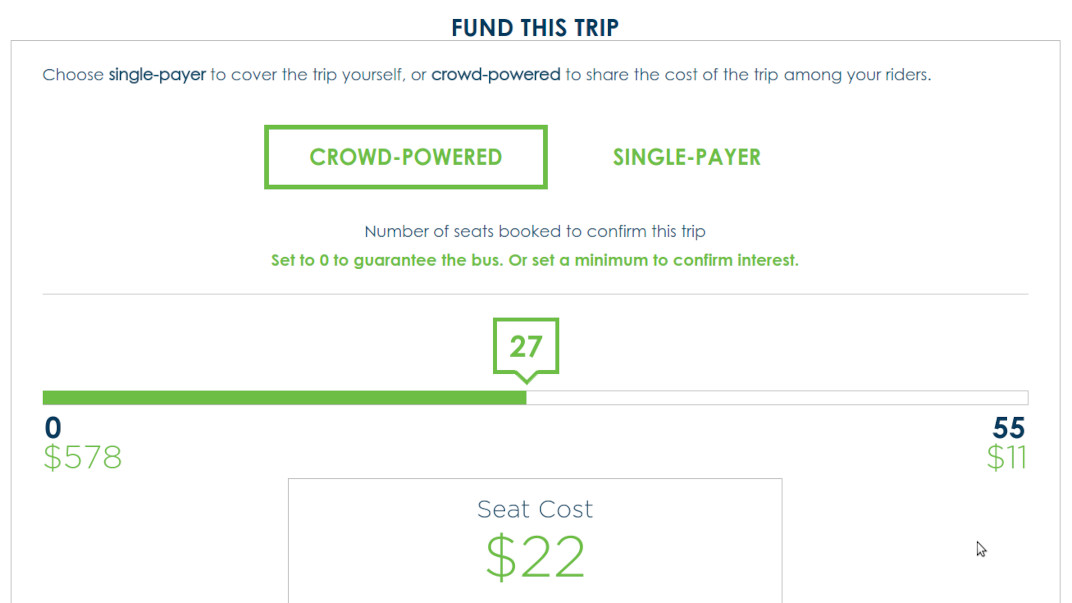
Task: Select the SINGLE-PAYER funding option
Action: (686, 157)
